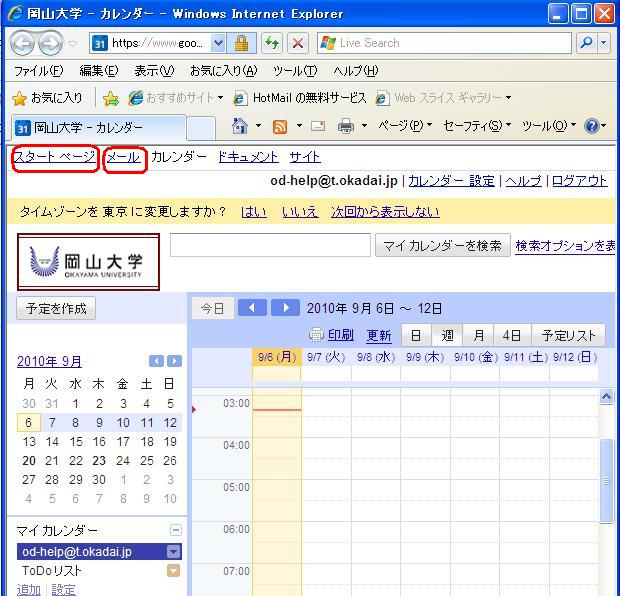
Task: Click the Home house icon
Action: 240,126
